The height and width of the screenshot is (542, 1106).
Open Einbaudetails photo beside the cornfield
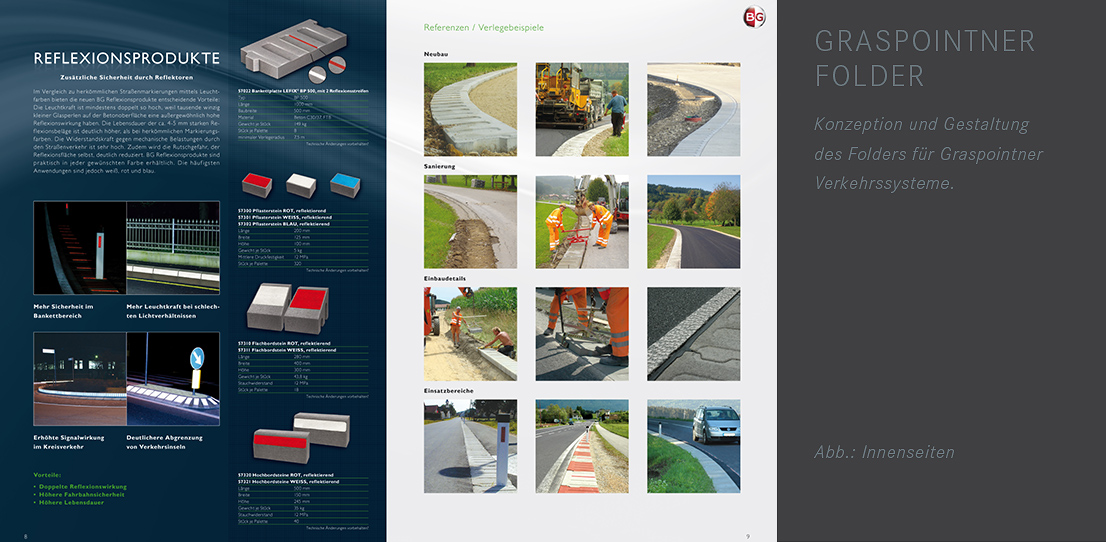pos(470,334)
